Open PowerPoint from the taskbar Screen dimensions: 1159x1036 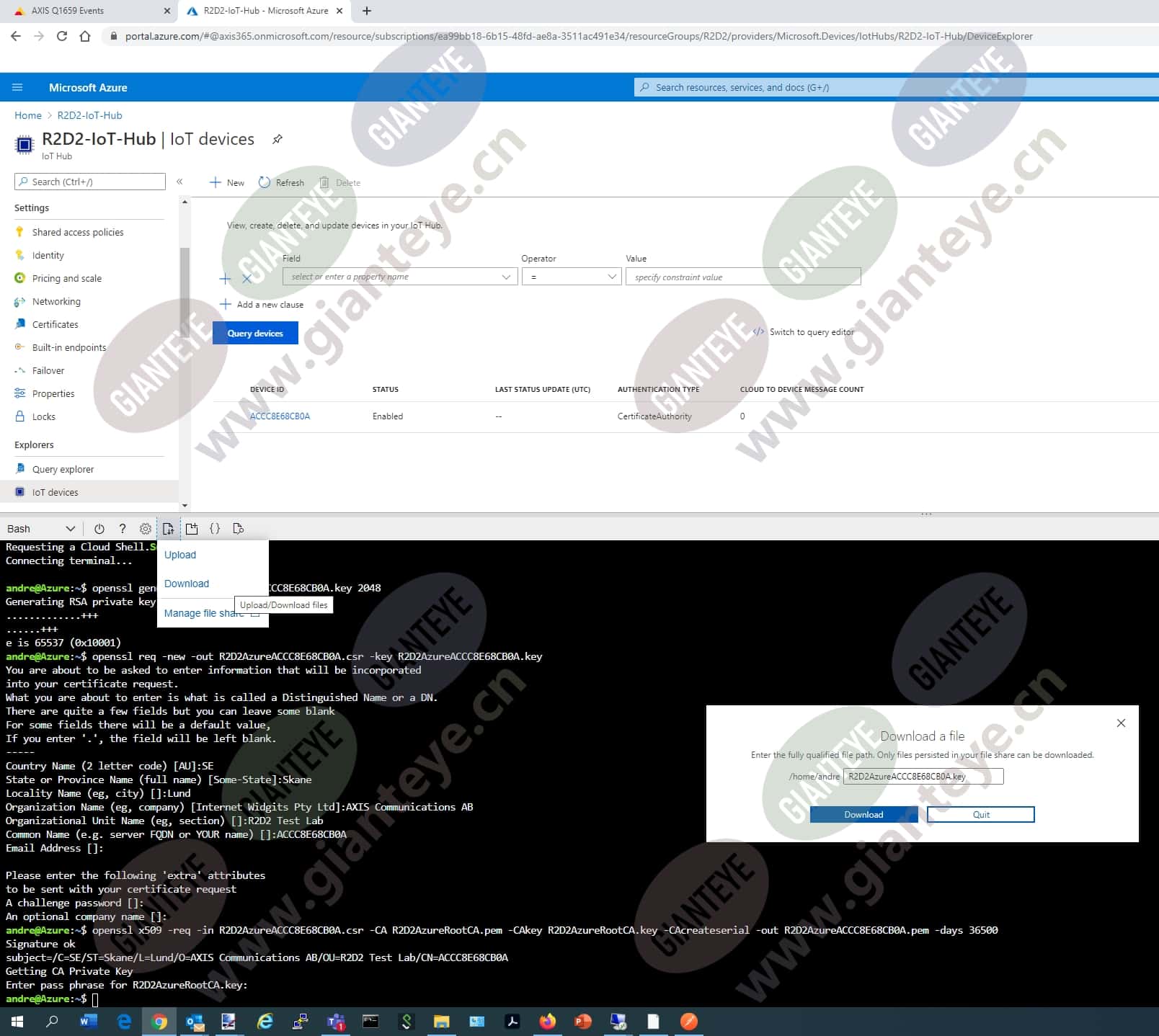[583, 1021]
